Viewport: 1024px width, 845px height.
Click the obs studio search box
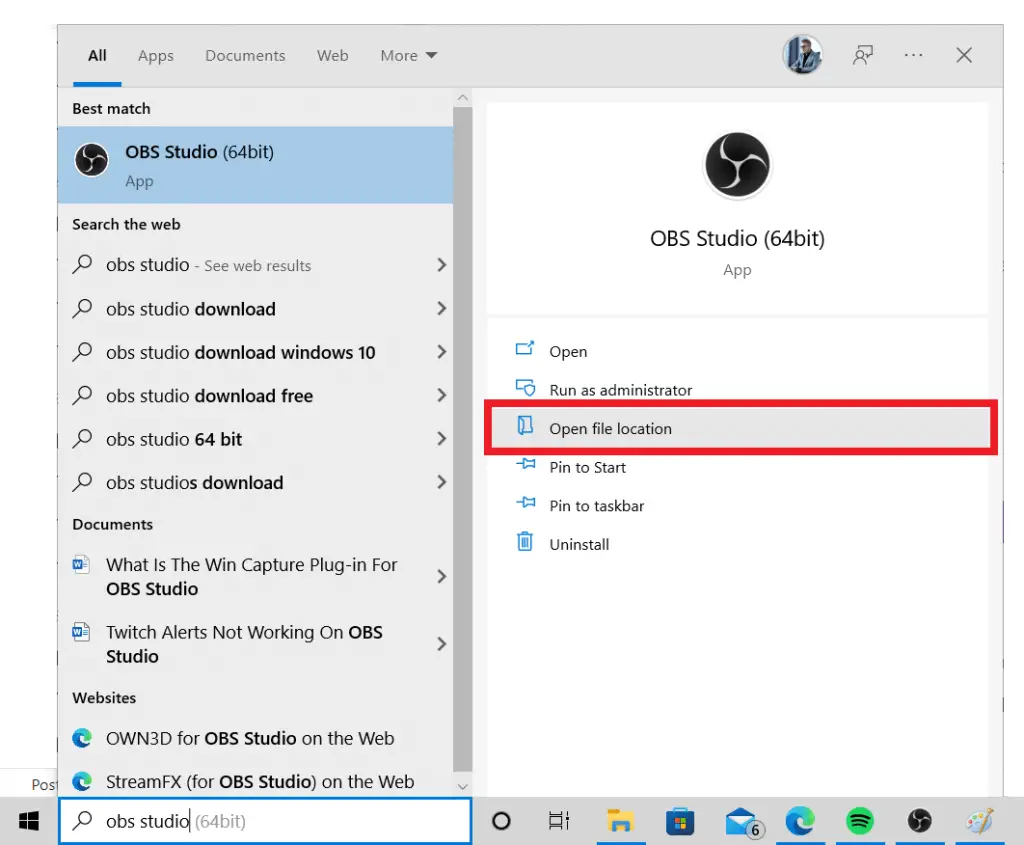[265, 821]
